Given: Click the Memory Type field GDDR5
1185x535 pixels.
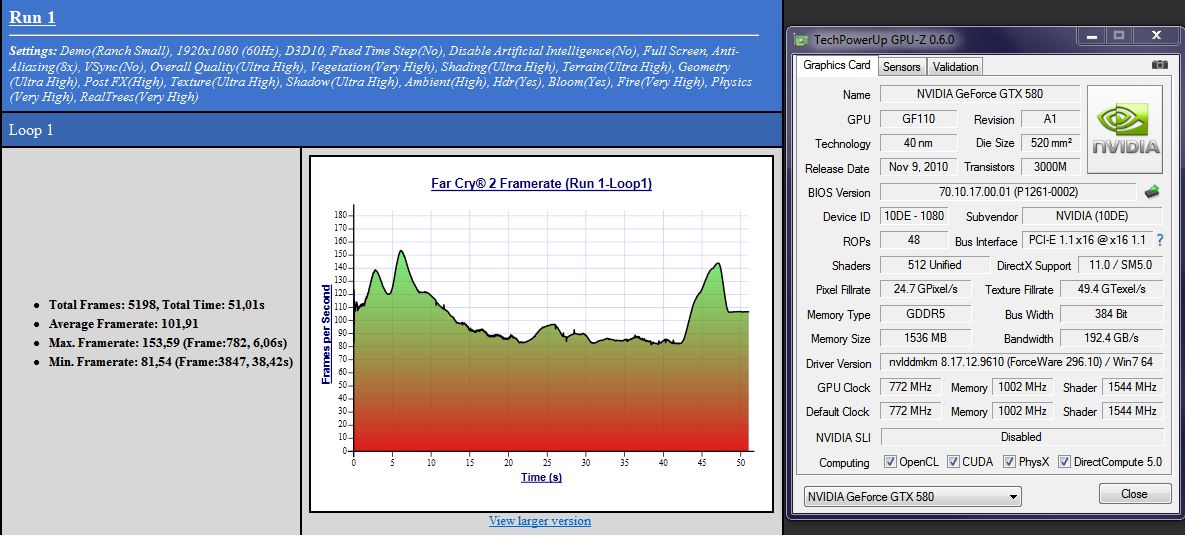Looking at the screenshot, I should click(x=924, y=314).
